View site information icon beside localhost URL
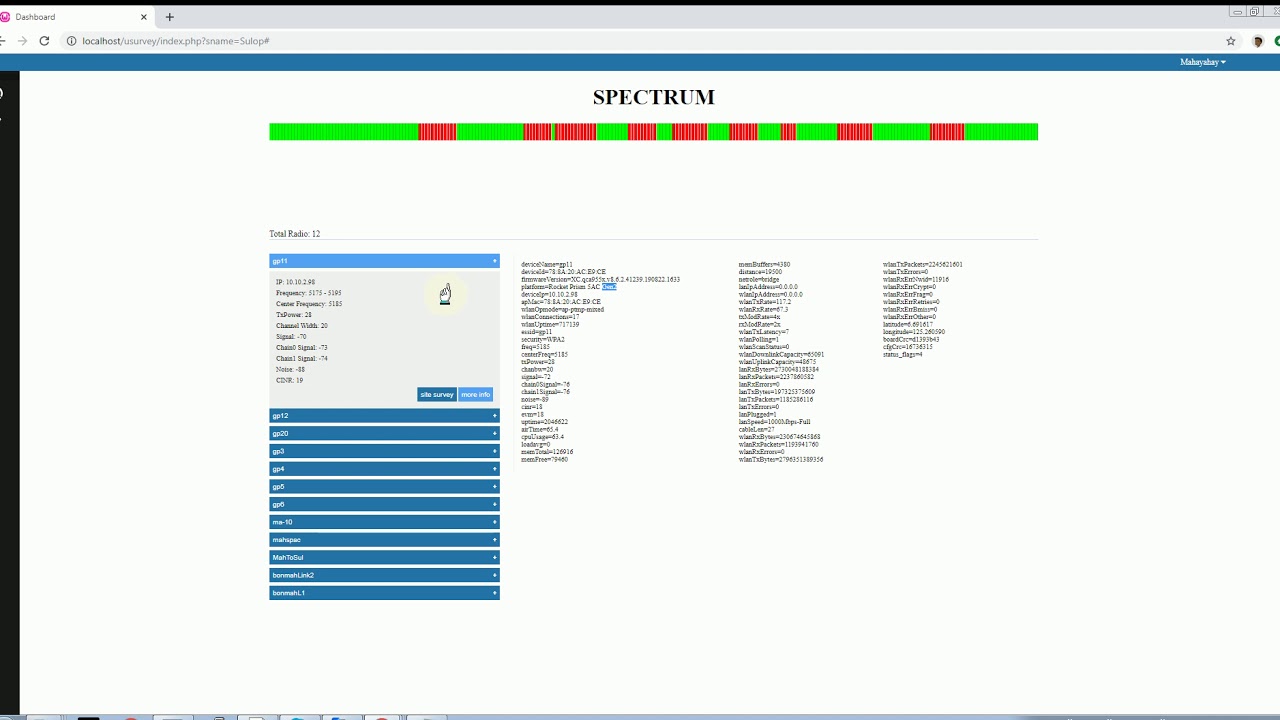Viewport: 1280px width, 720px height. [72, 41]
